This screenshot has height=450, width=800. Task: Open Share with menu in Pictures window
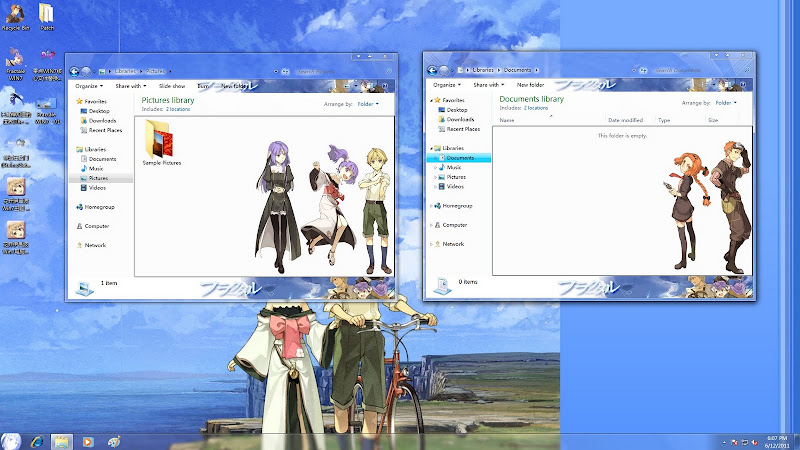(x=131, y=86)
